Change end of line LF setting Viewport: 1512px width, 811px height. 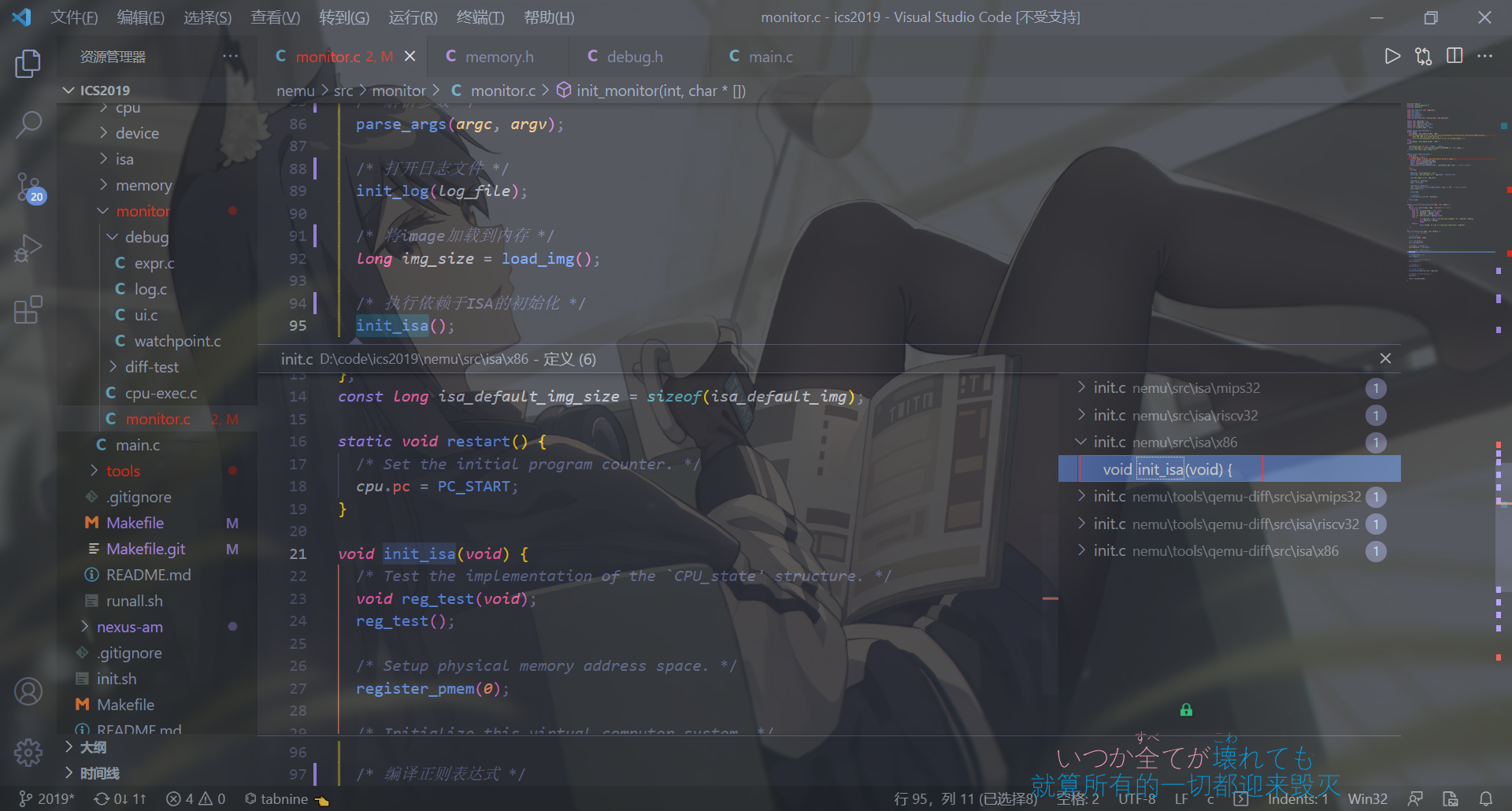coord(1181,798)
